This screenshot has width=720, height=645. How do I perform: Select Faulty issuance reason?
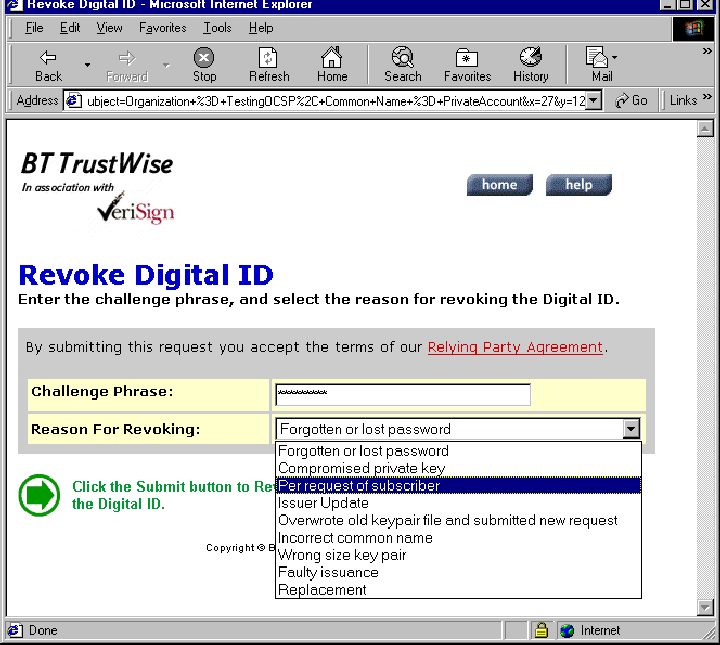(x=458, y=573)
